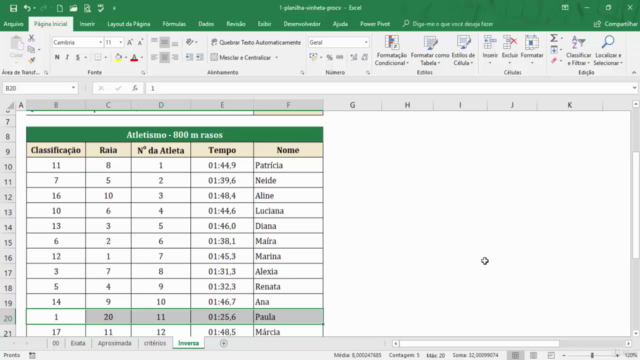640x360 pixels.
Task: Toggle Quebrar Texto Automaticamente
Action: pos(256,42)
